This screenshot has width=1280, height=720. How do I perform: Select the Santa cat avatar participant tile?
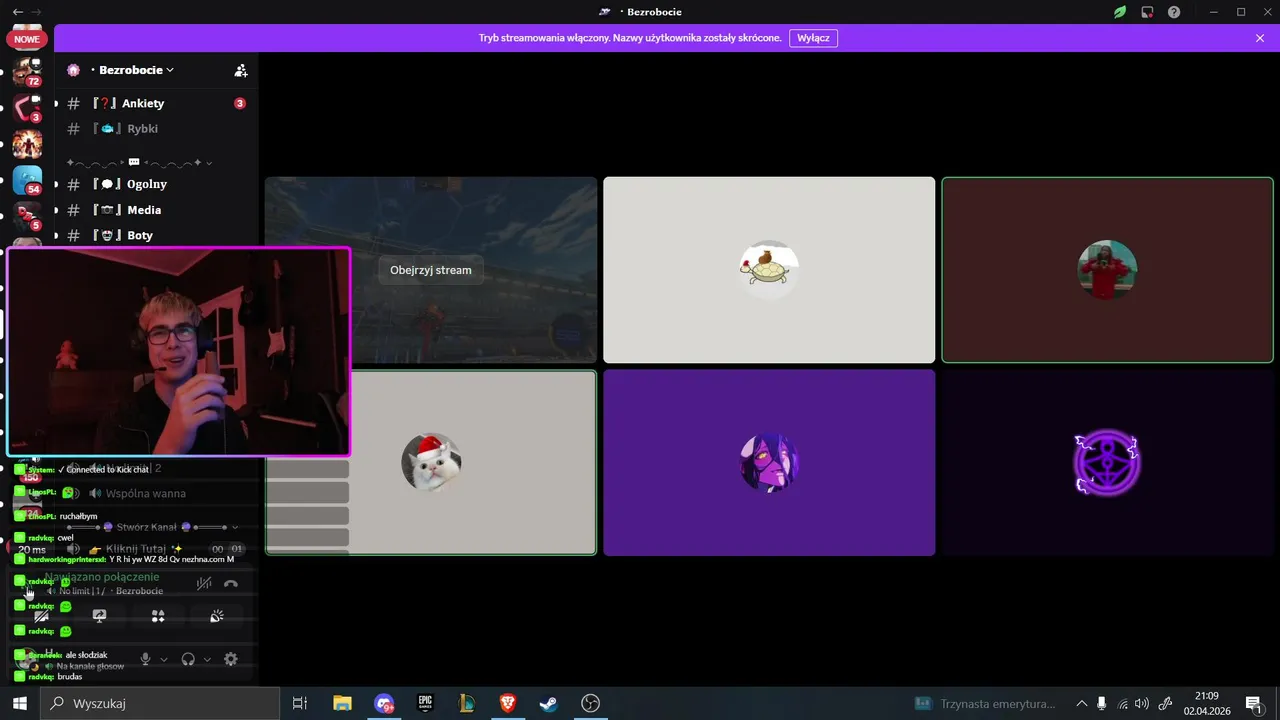tap(431, 463)
